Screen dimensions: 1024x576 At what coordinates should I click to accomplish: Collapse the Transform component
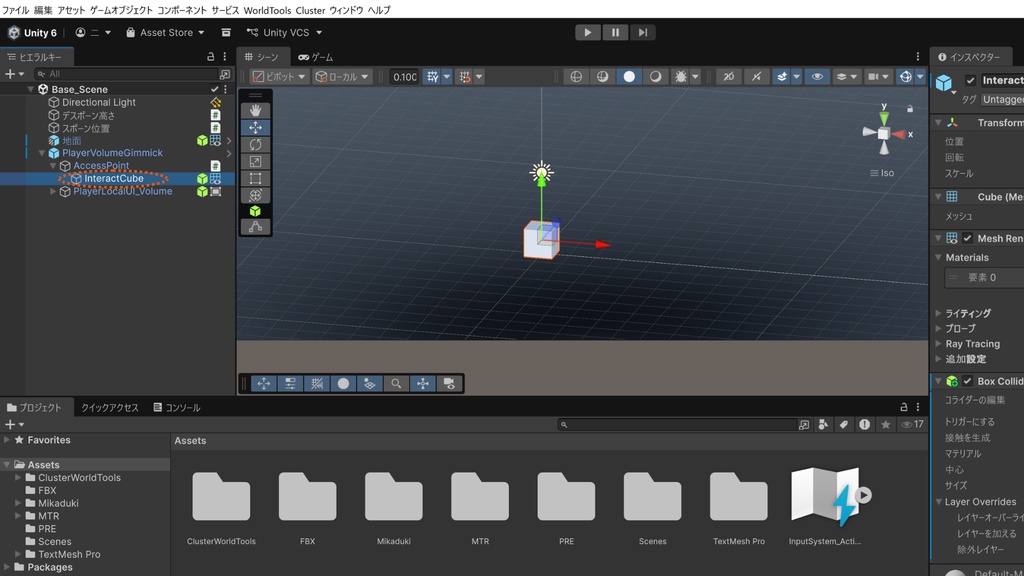[x=938, y=123]
